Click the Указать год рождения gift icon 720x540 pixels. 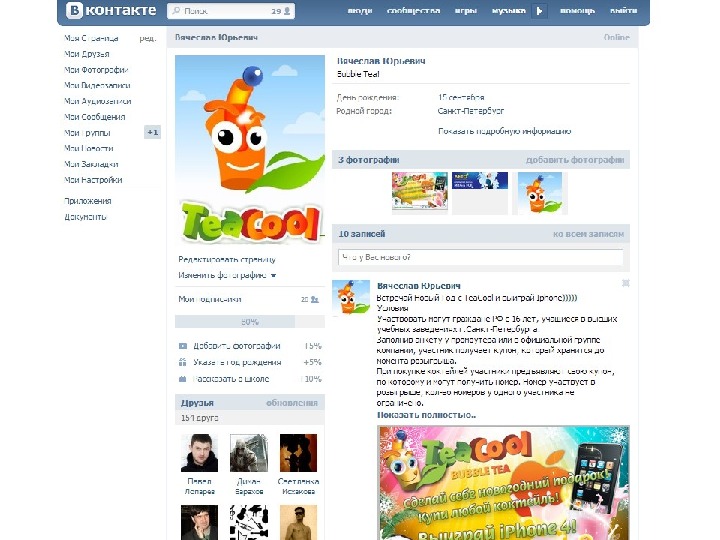click(x=183, y=362)
